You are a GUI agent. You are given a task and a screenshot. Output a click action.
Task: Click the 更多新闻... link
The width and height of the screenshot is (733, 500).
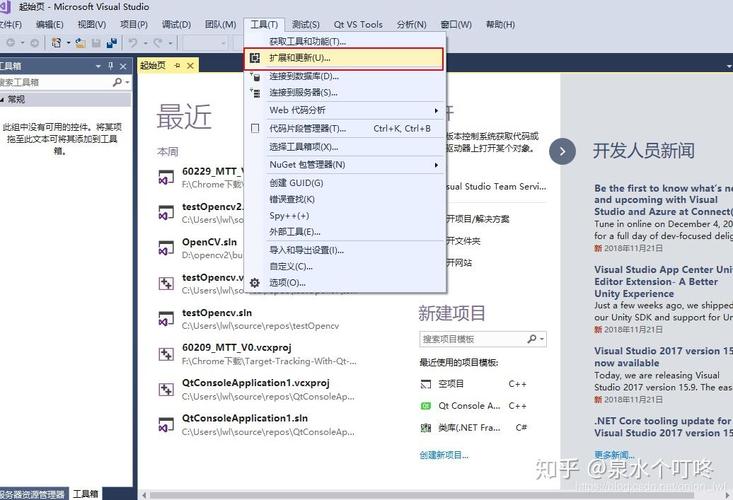[x=614, y=454]
